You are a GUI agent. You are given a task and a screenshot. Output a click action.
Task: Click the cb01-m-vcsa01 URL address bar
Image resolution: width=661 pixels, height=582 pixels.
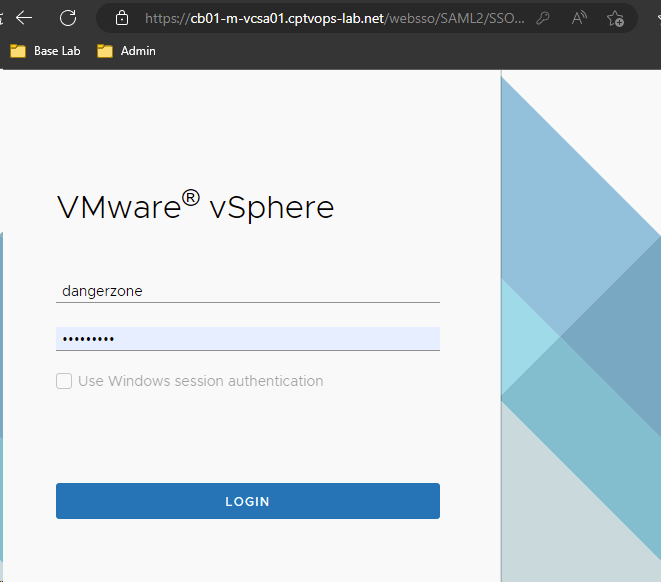point(330,18)
